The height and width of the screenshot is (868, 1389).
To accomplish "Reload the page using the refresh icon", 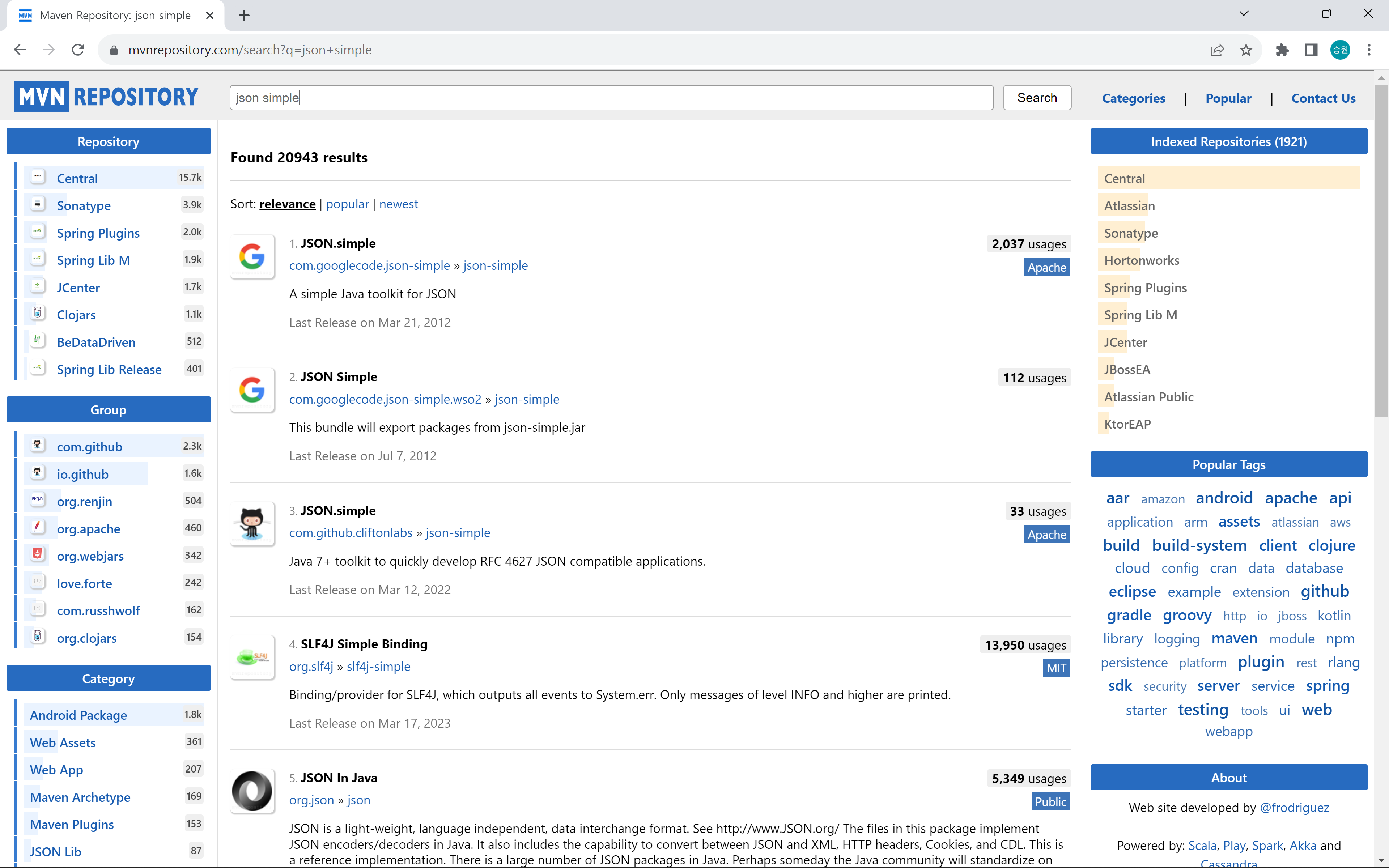I will pos(78,50).
